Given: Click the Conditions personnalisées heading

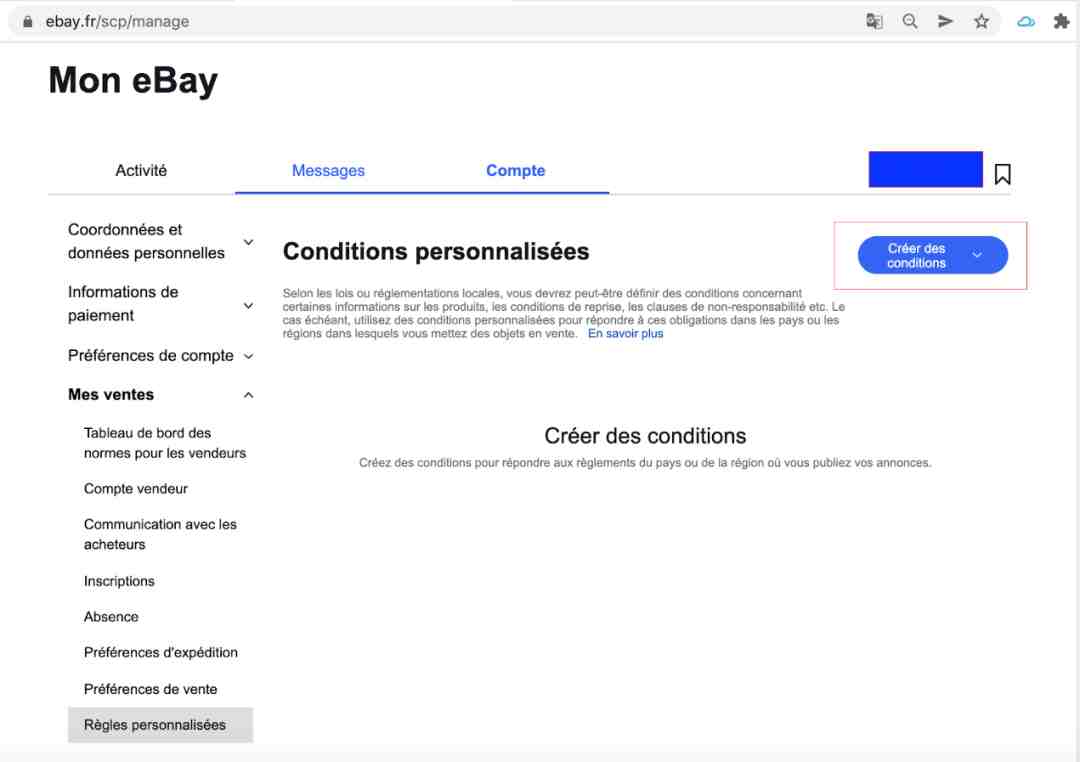Looking at the screenshot, I should (x=436, y=251).
